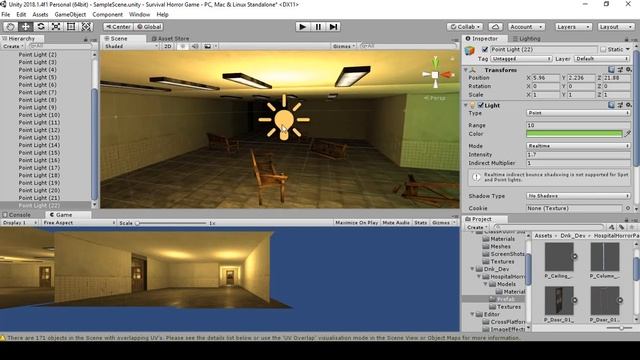Open Transform component settings gear
Viewport: 640px width, 360px height.
click(628, 70)
